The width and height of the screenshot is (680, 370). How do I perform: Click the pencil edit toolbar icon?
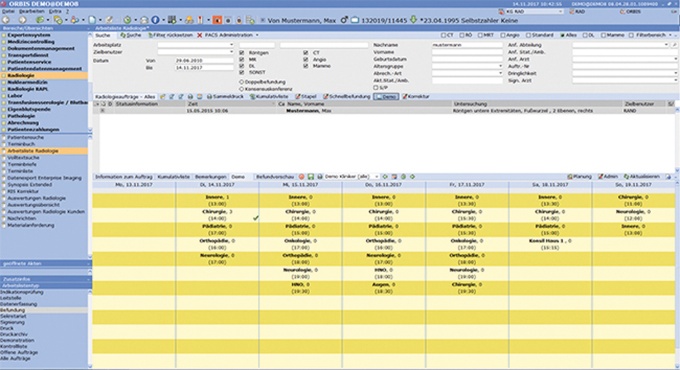tap(109, 20)
